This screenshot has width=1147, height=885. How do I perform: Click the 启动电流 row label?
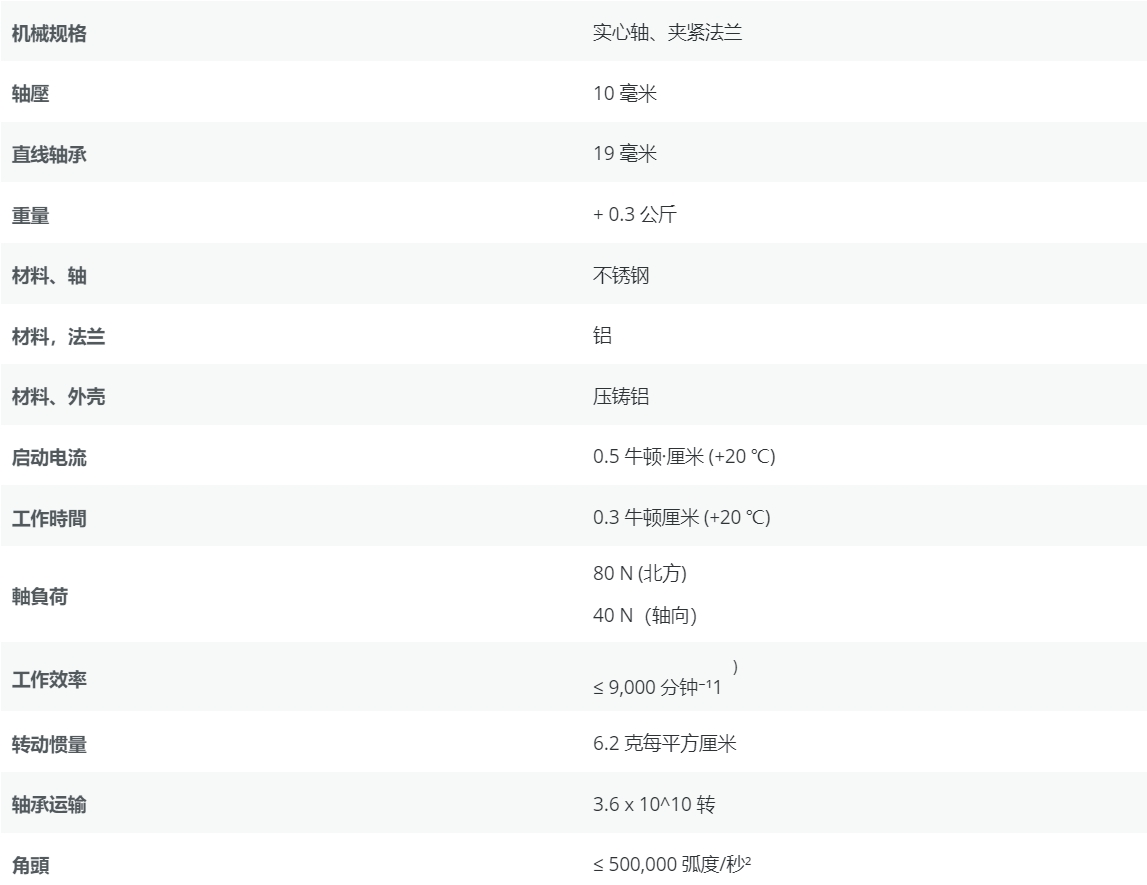coord(49,458)
